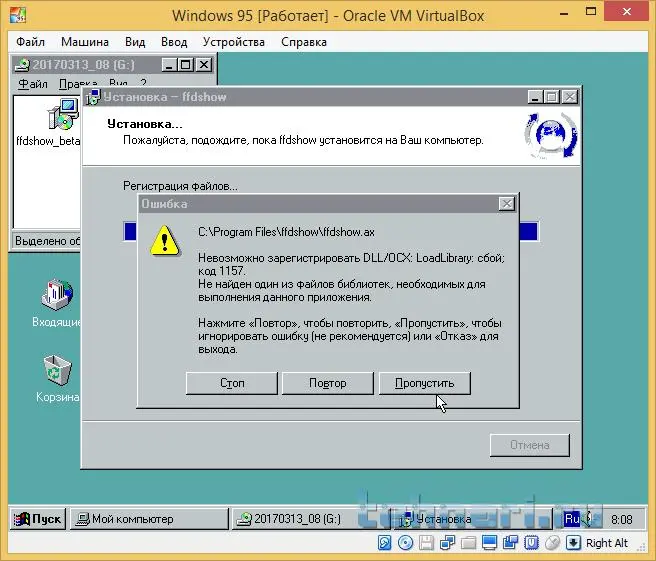656x561 pixels.
Task: Click the Пропустить button in error dialog
Action: tap(424, 383)
